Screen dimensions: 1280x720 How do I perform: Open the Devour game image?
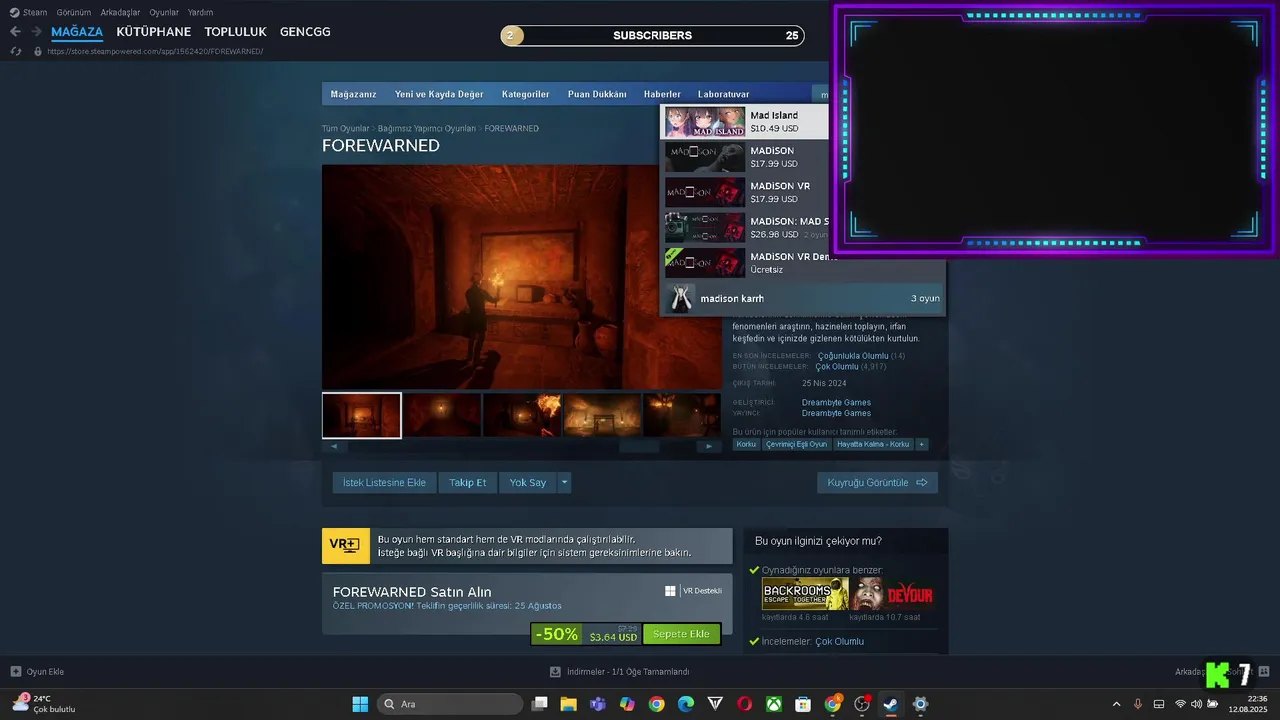pos(892,594)
